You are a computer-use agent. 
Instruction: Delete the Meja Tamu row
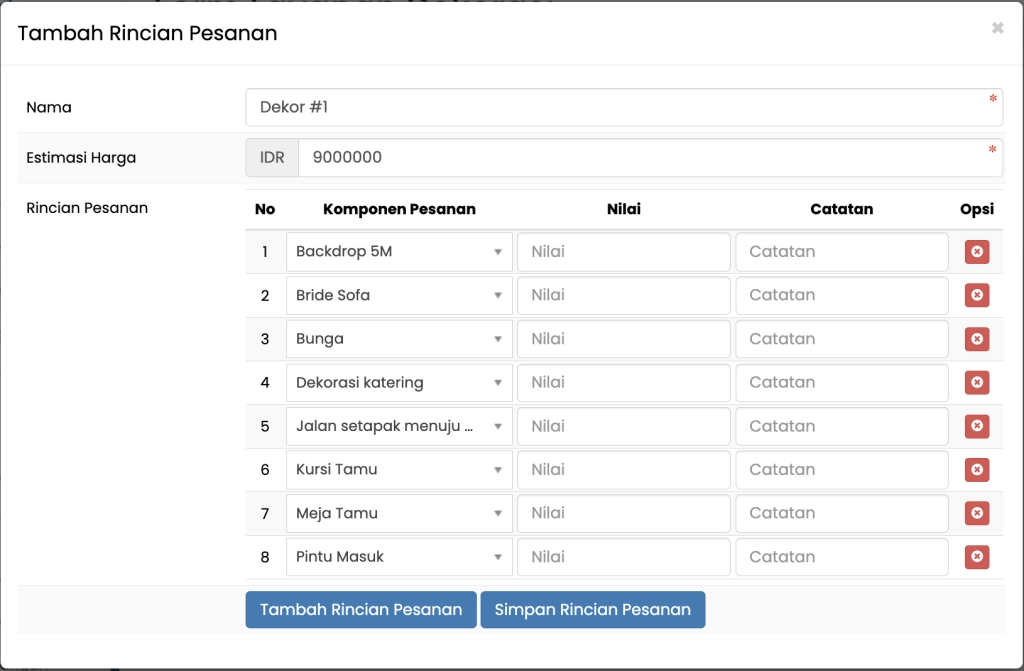coord(976,513)
